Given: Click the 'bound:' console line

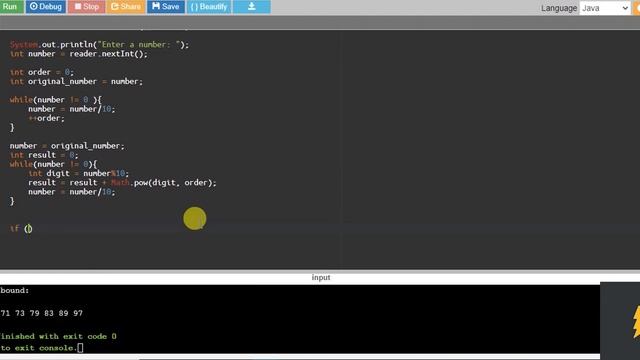Looking at the screenshot, I should 15,291.
